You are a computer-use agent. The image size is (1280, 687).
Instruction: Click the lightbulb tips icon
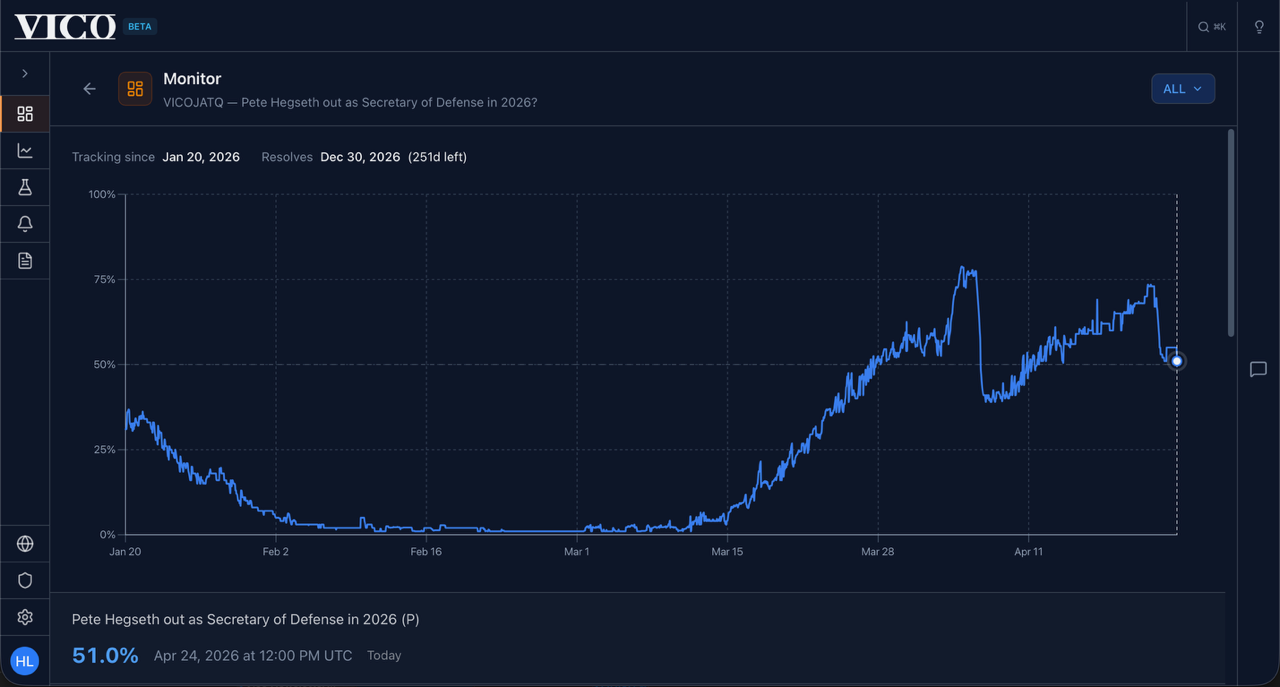(x=1259, y=27)
